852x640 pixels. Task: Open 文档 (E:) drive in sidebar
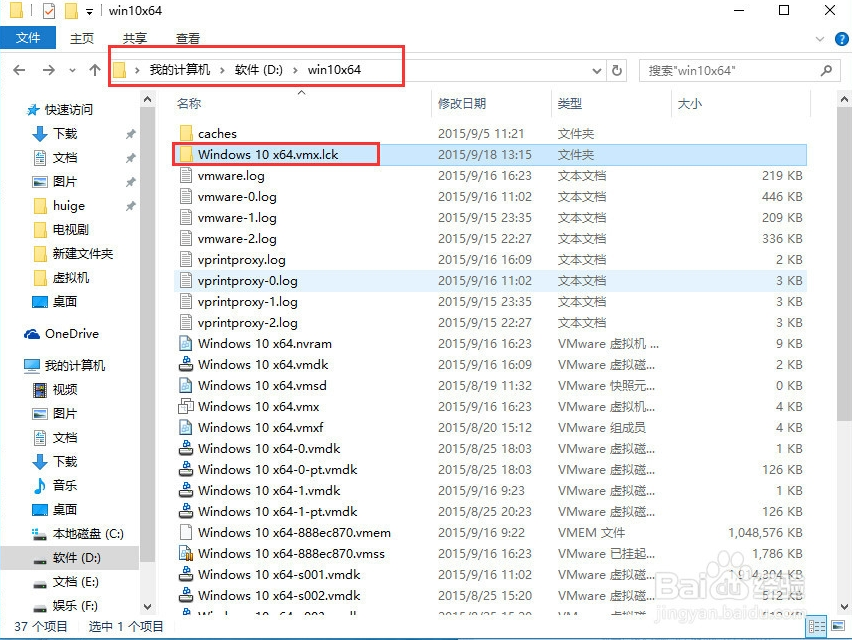click(x=76, y=582)
